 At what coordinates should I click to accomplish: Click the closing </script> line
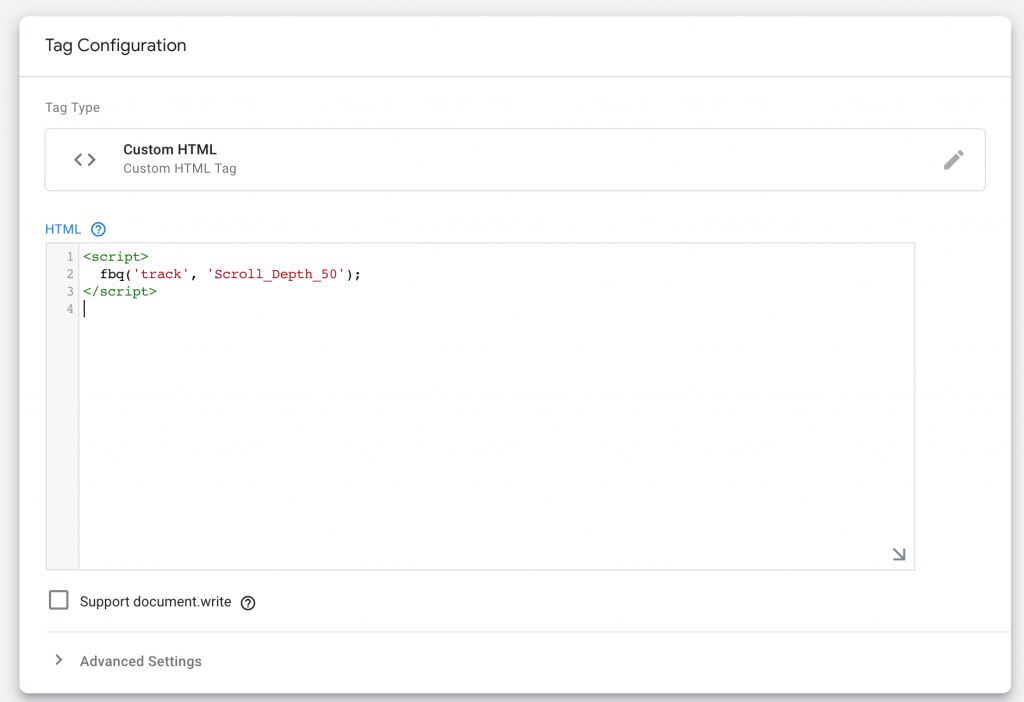[120, 291]
